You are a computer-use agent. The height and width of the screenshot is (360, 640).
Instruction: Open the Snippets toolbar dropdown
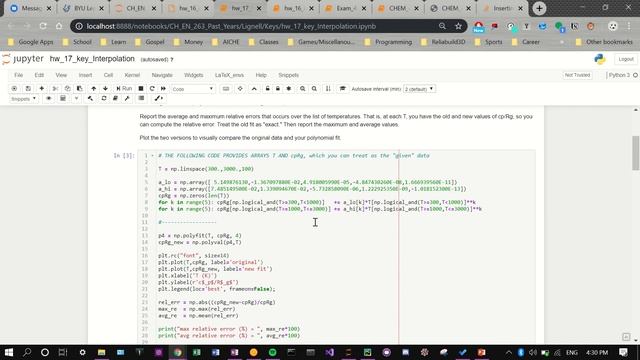point(23,99)
